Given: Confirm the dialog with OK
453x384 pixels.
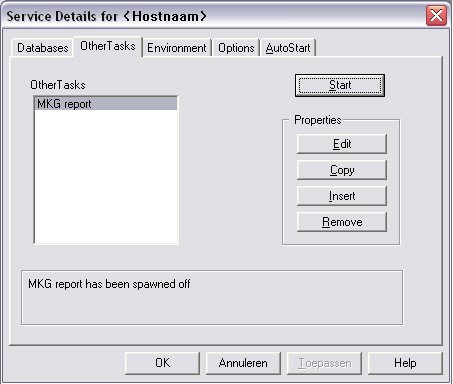Looking at the screenshot, I should click(162, 363).
